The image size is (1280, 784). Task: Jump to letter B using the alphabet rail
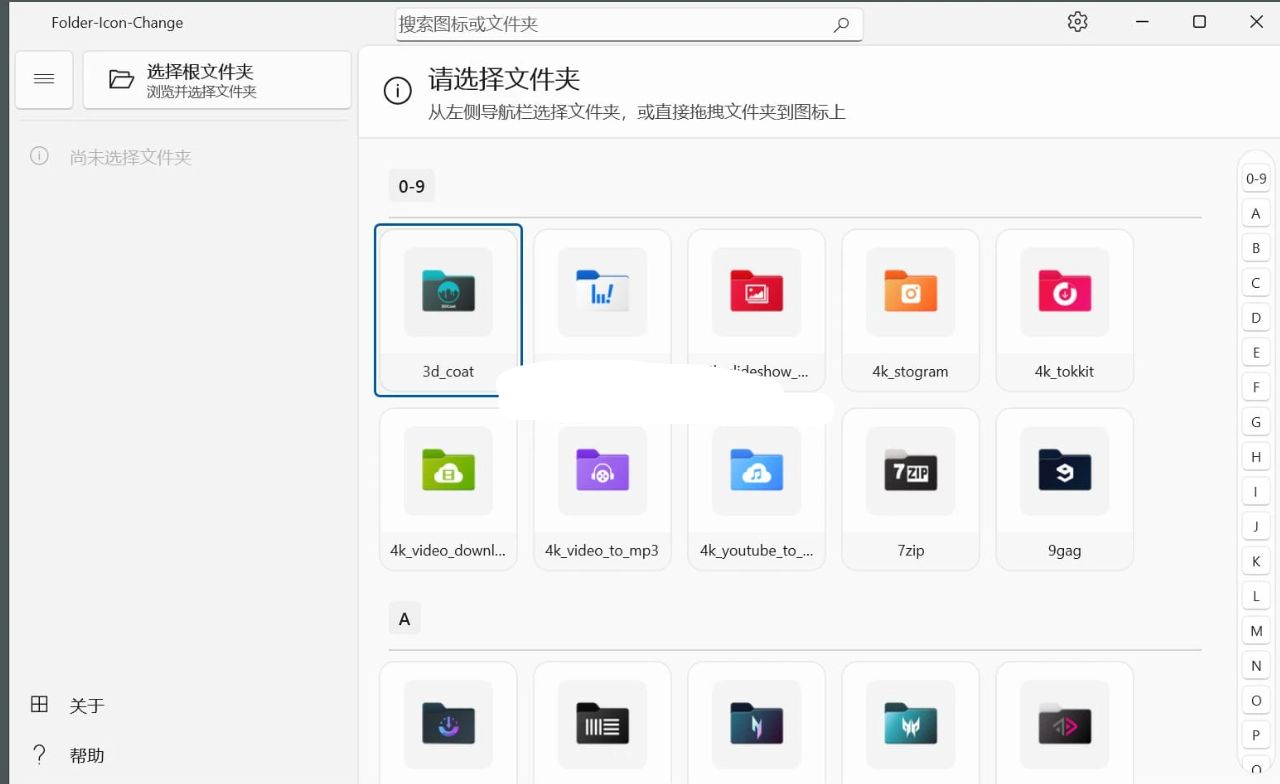tap(1255, 247)
